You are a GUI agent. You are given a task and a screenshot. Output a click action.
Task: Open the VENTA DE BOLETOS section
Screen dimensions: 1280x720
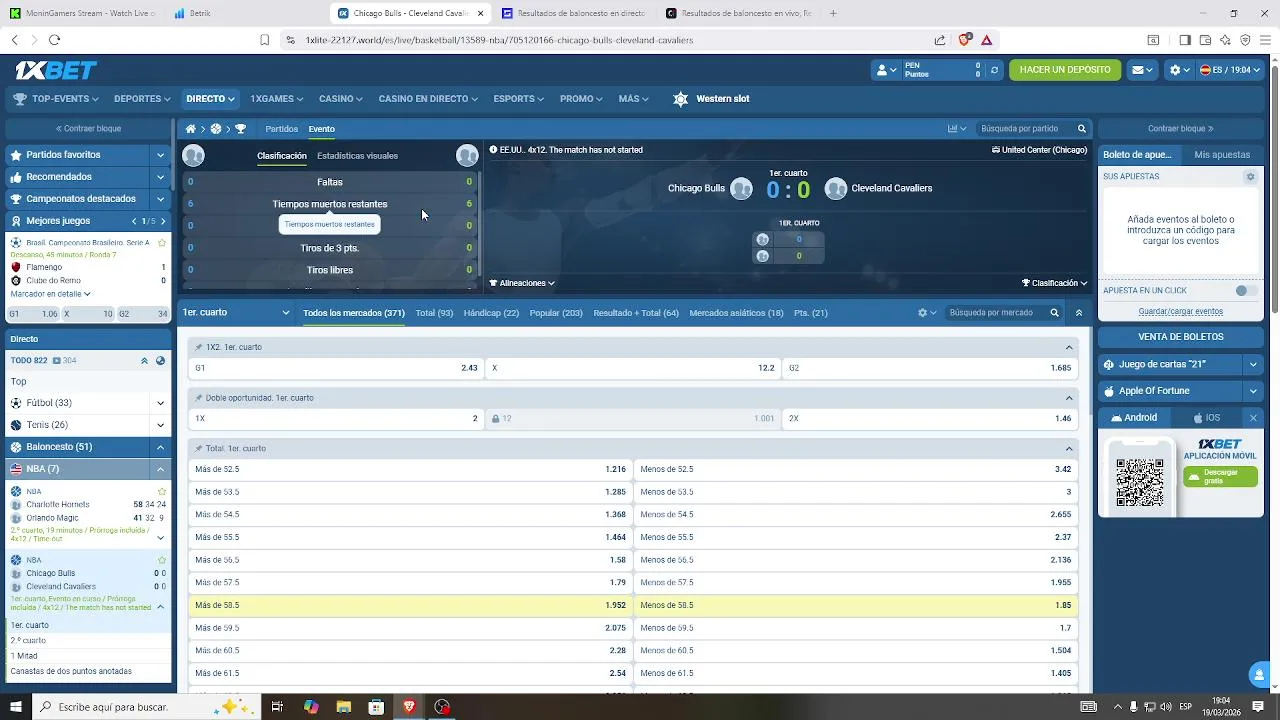coord(1181,337)
